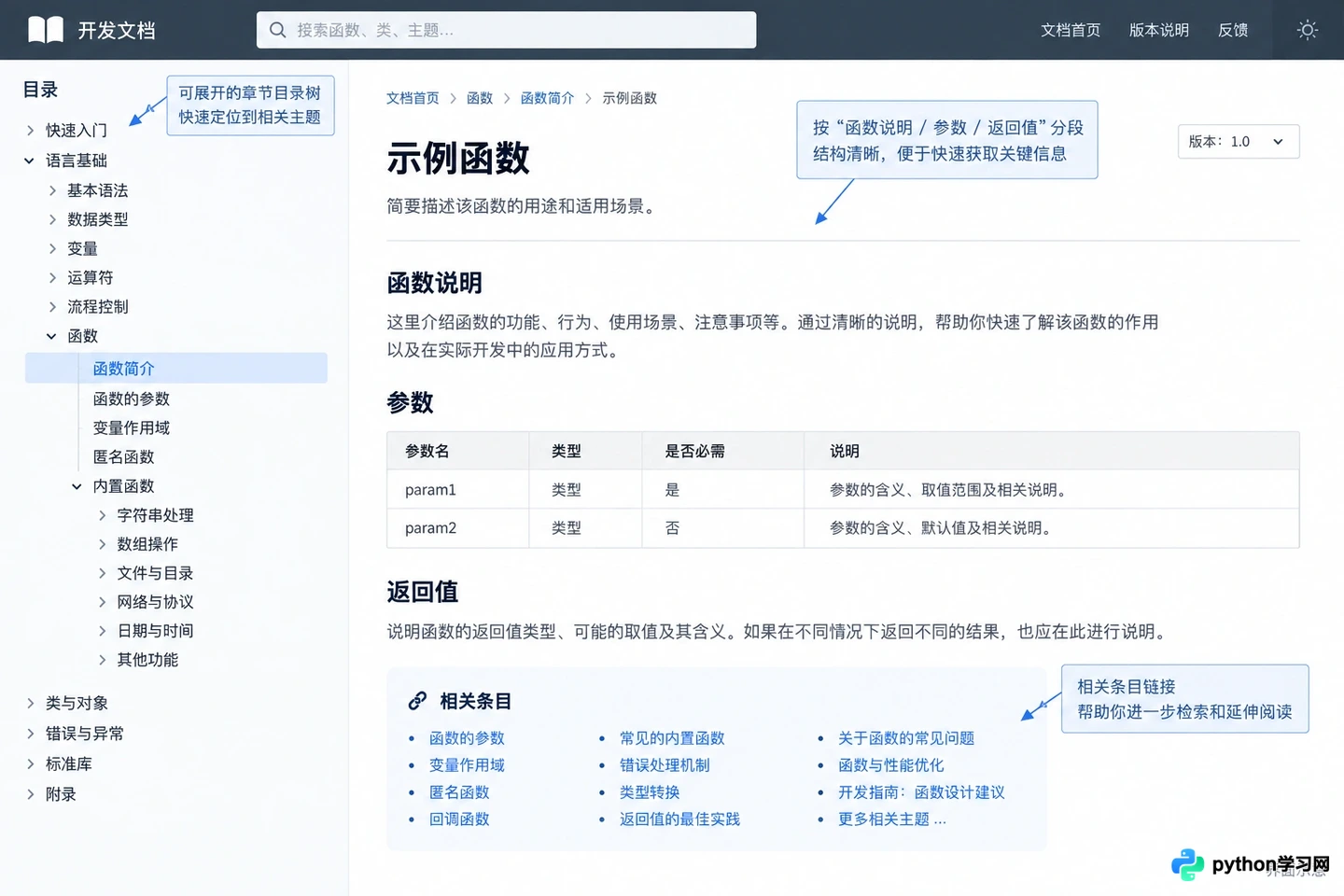Go to 文档首页 in the breadcrumb
This screenshot has width=1344, height=896.
[x=413, y=98]
